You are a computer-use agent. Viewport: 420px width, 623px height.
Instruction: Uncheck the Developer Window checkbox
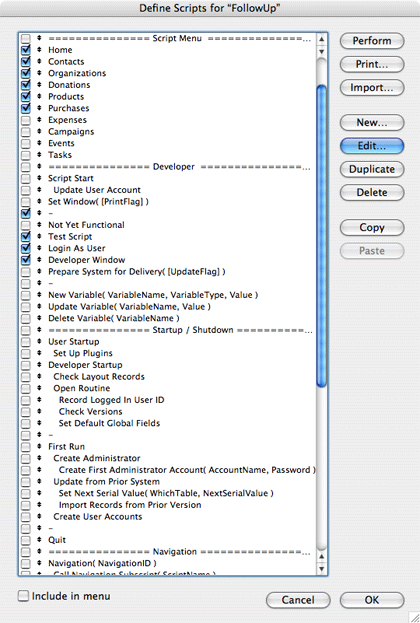click(25, 260)
